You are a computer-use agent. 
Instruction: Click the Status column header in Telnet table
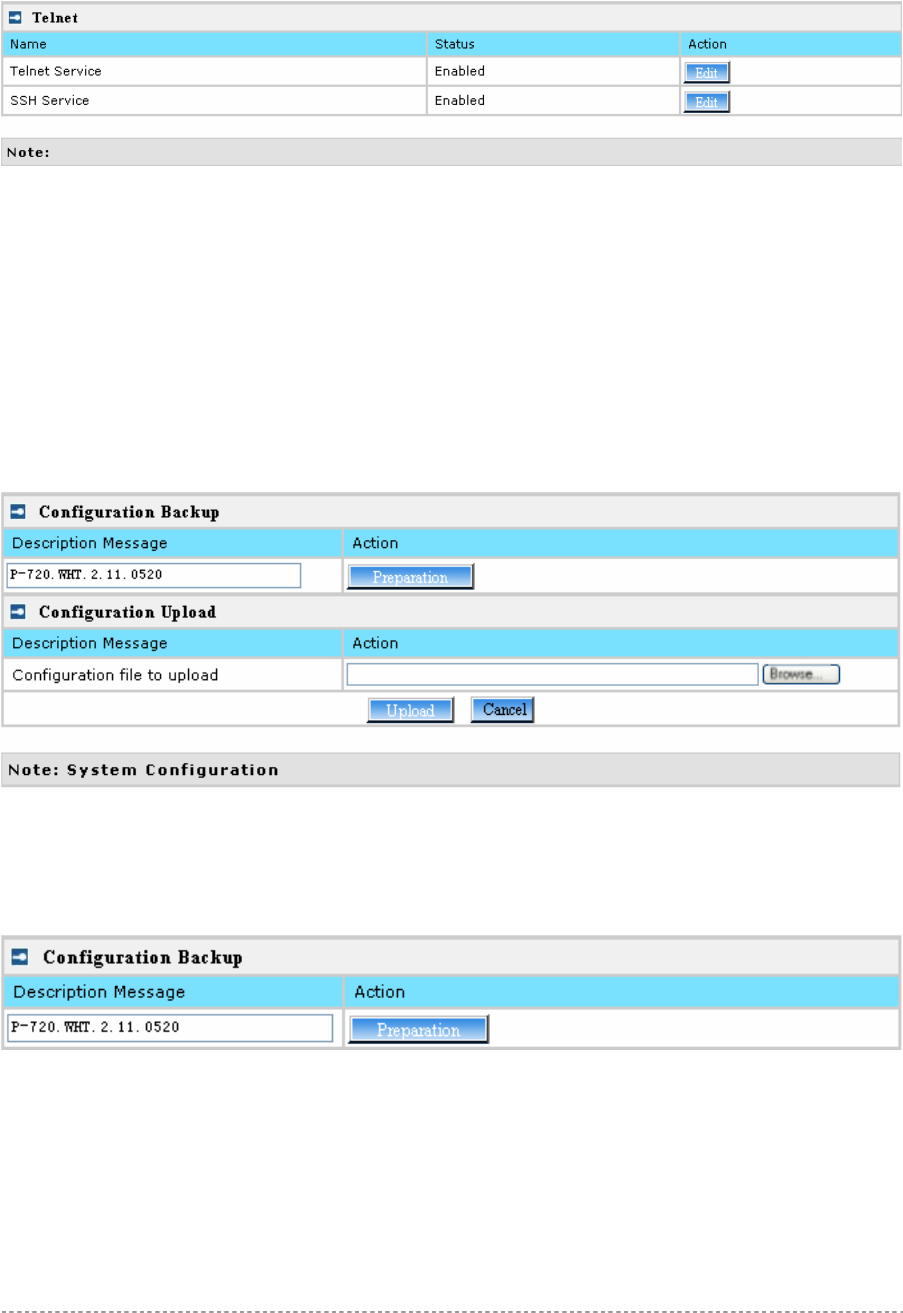553,44
